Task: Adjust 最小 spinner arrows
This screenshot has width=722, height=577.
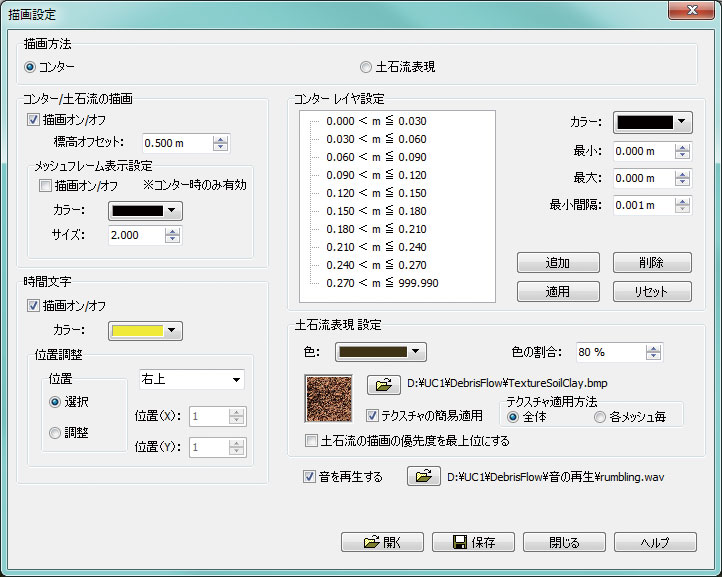Action: 682,151
